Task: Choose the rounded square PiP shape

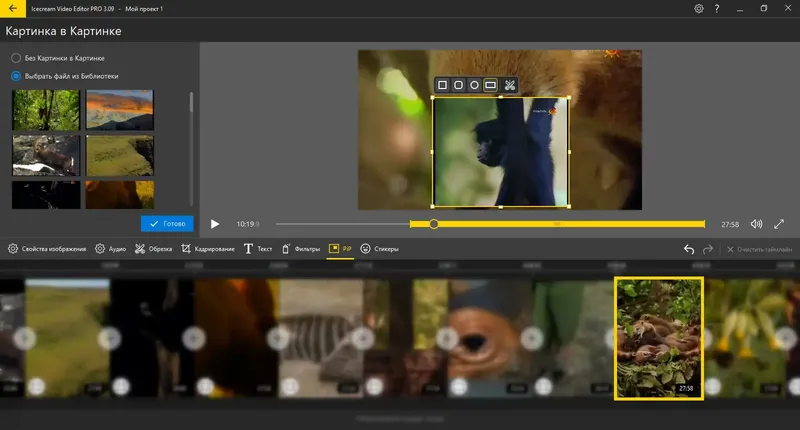Action: point(458,85)
